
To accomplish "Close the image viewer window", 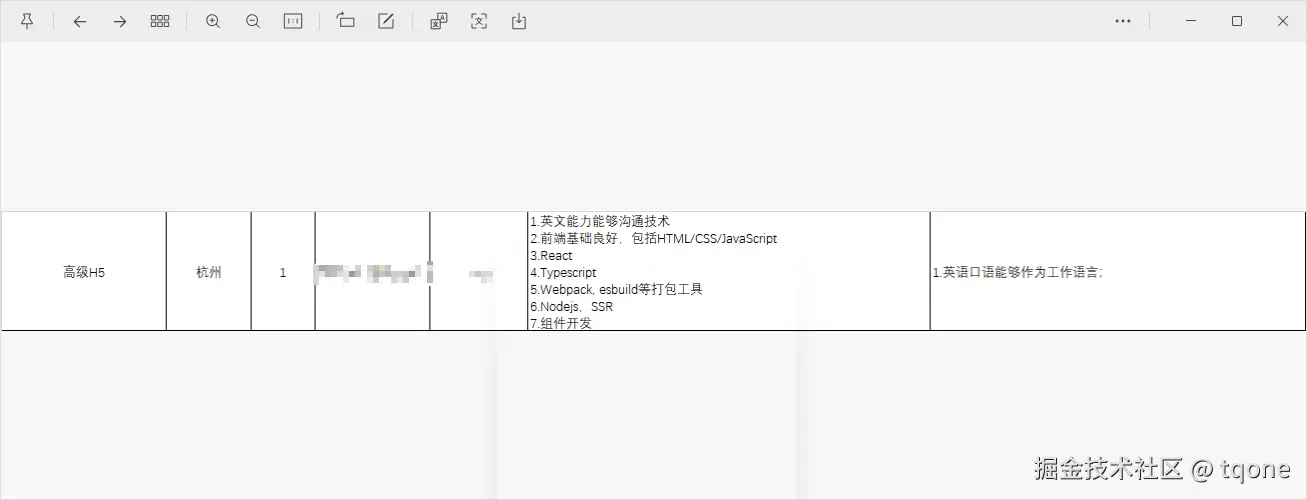I will (x=1283, y=21).
